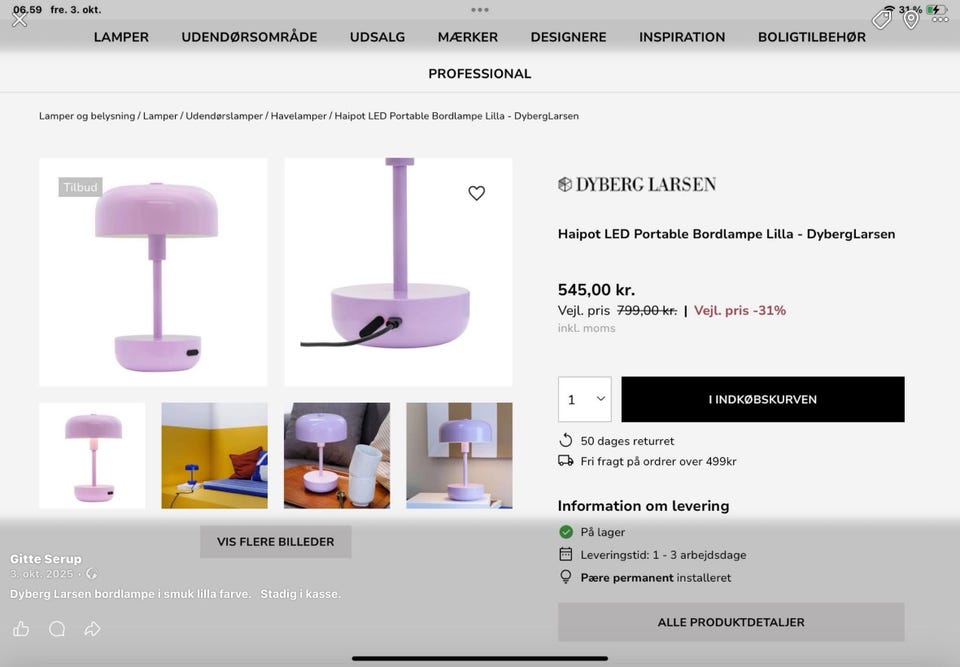Open the LAMPER menu
Image resolution: width=960 pixels, height=667 pixels.
[121, 37]
